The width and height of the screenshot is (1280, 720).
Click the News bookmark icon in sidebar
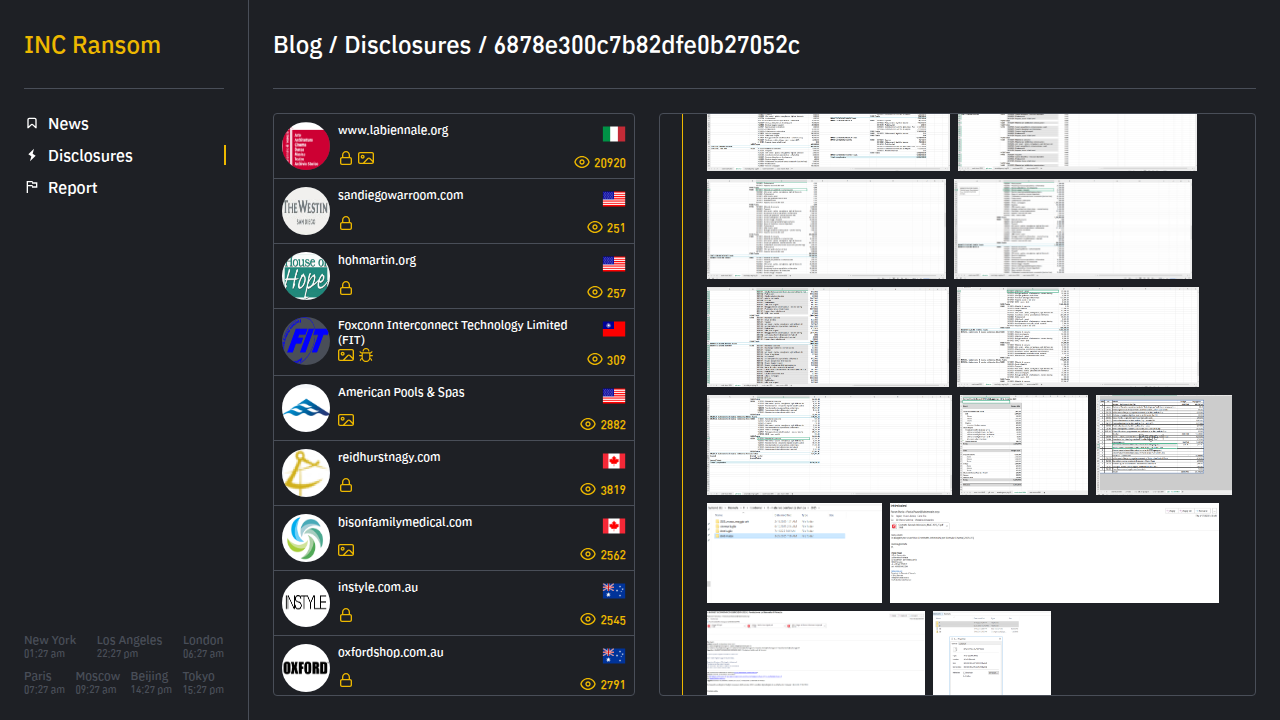point(32,124)
